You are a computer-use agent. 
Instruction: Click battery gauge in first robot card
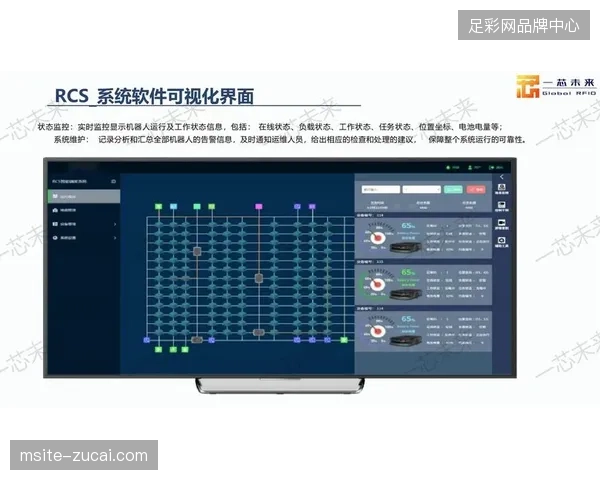[x=377, y=238]
